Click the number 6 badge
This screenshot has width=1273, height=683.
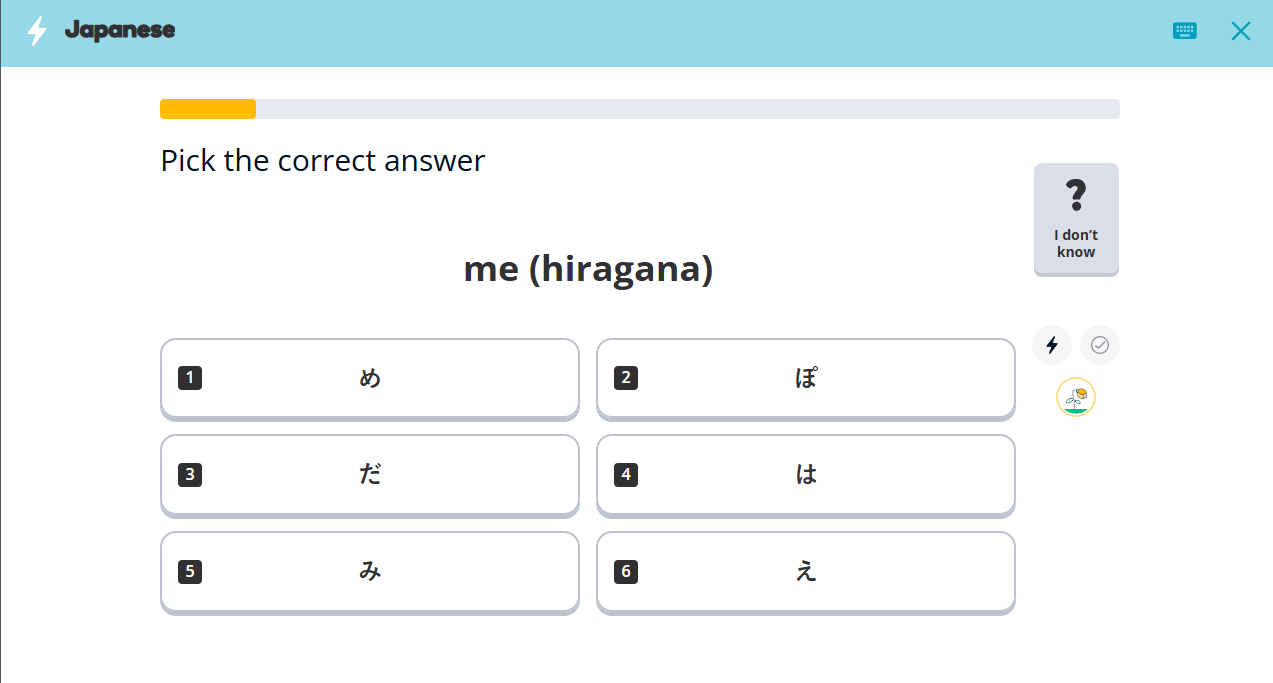[x=626, y=571]
